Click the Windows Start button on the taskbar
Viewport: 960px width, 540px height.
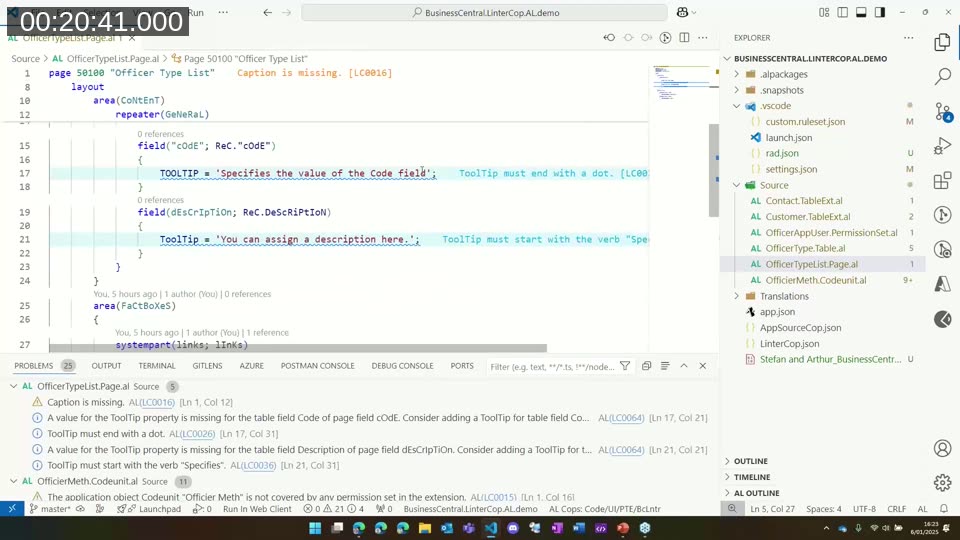pos(315,528)
